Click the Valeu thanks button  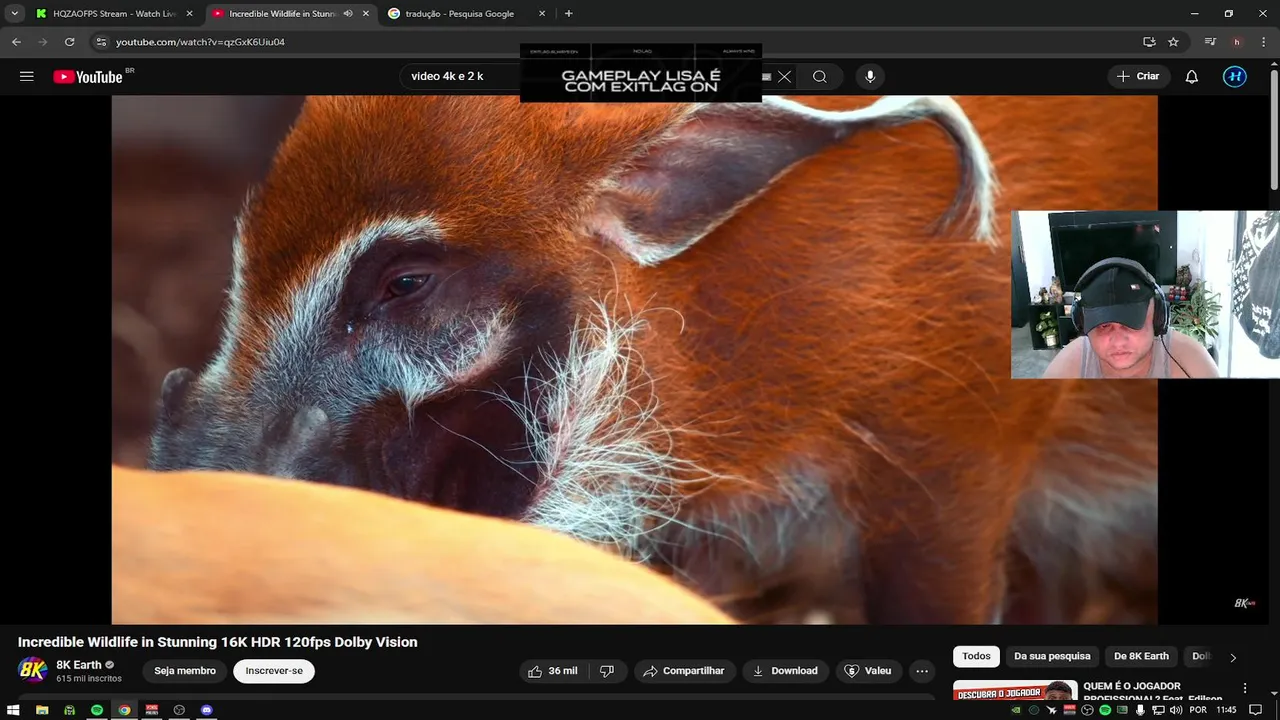(868, 671)
